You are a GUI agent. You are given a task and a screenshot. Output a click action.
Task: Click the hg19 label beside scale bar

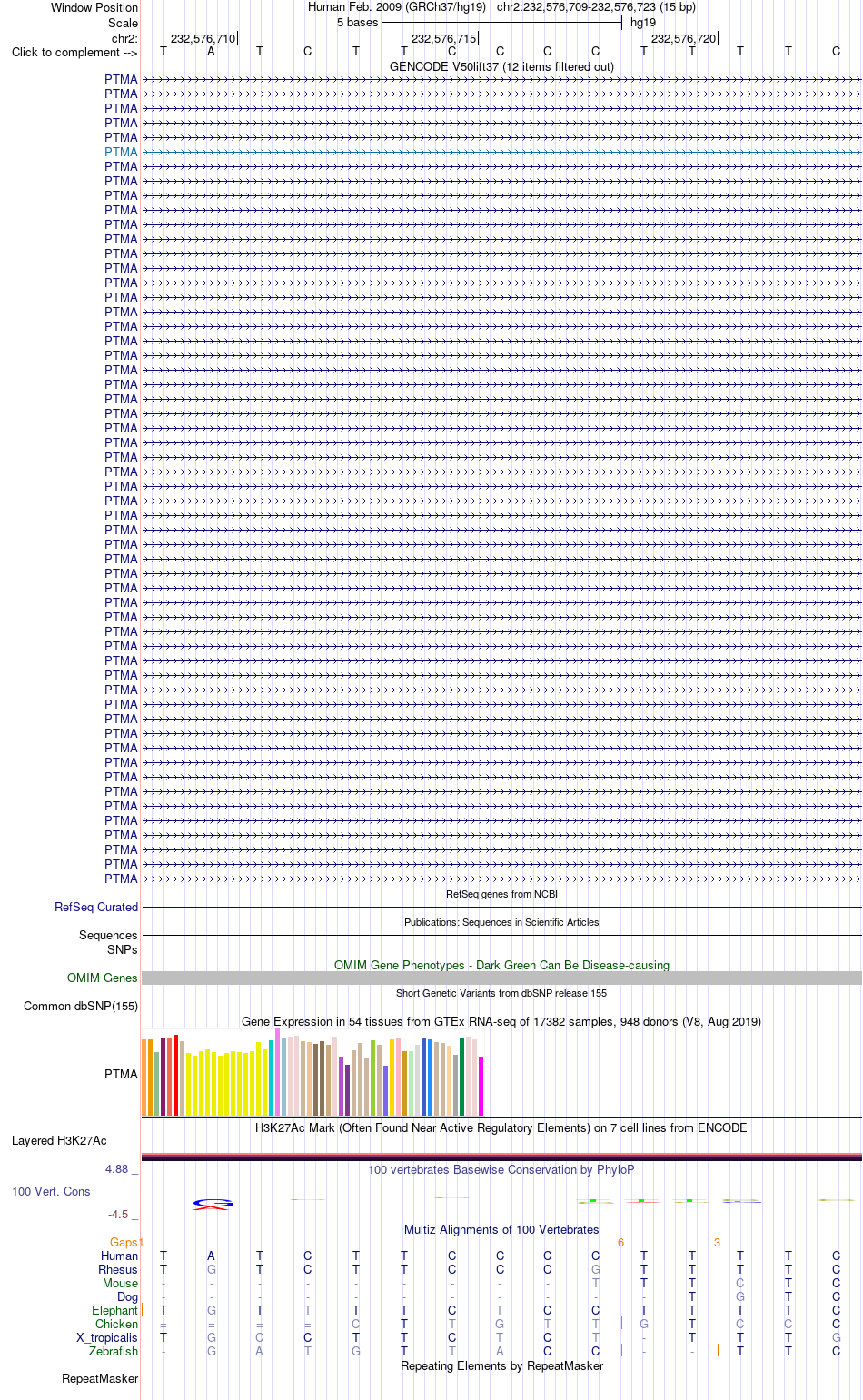tap(643, 23)
